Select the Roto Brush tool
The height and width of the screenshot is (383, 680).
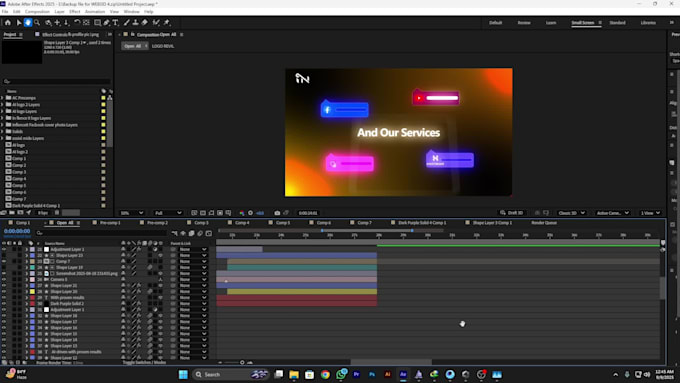click(156, 23)
